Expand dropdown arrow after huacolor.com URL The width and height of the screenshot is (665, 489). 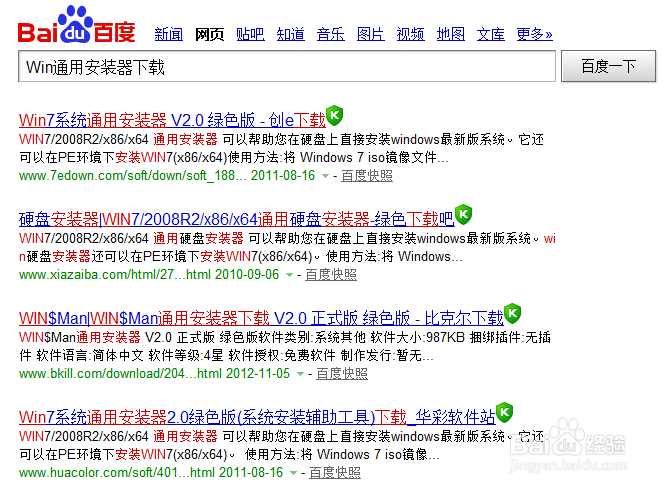pos(293,473)
